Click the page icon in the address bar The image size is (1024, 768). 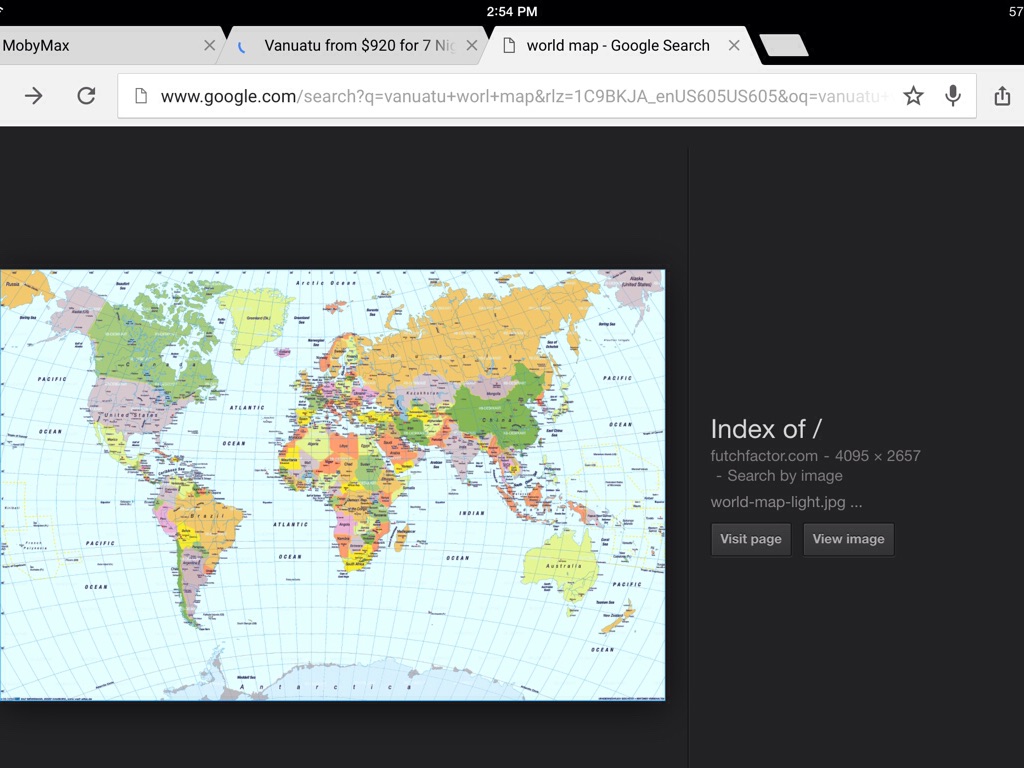tap(141, 96)
